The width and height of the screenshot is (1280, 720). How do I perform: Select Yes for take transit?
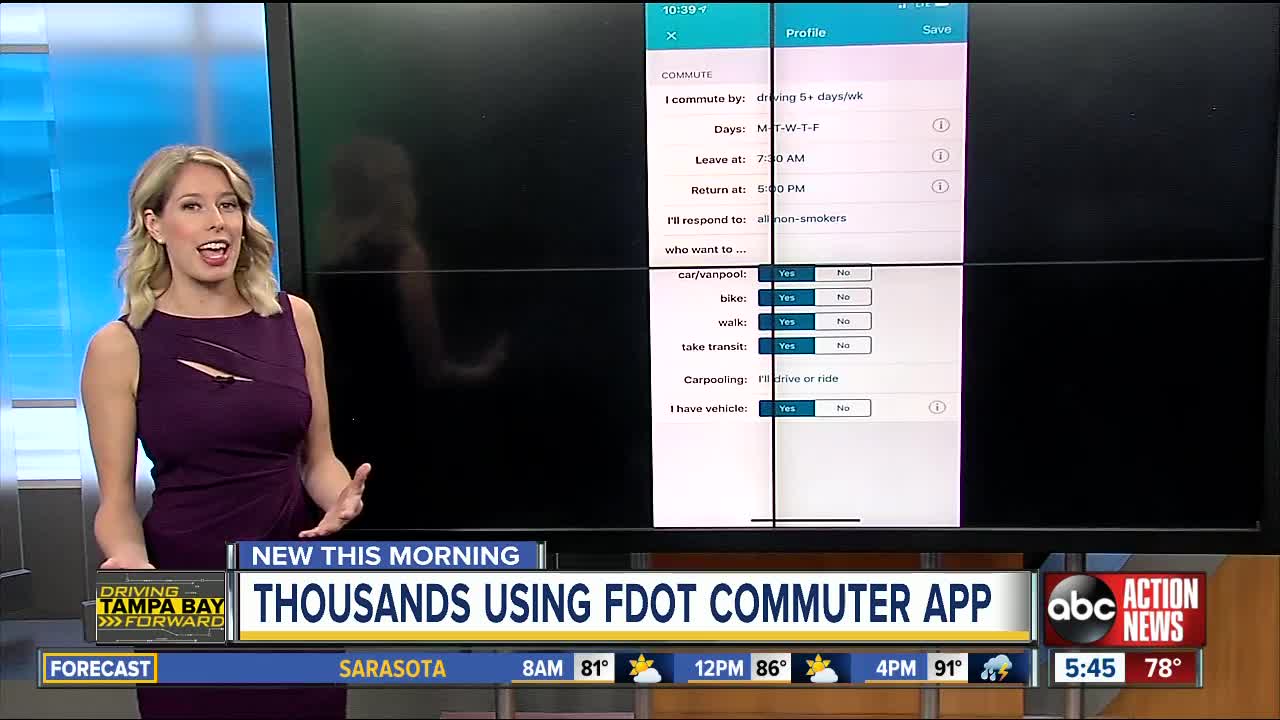(786, 346)
